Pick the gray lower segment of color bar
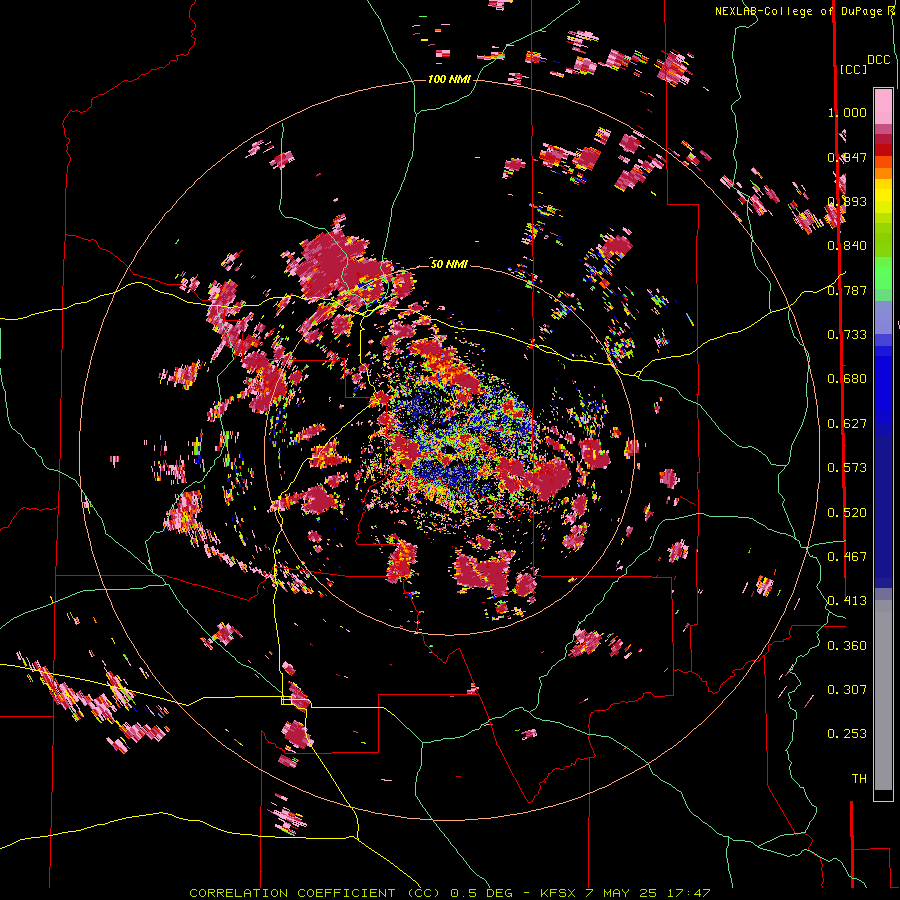900x900 pixels. point(883,695)
